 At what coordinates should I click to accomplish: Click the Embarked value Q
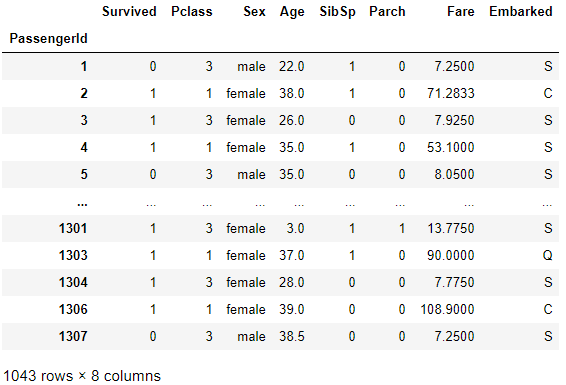(x=548, y=256)
